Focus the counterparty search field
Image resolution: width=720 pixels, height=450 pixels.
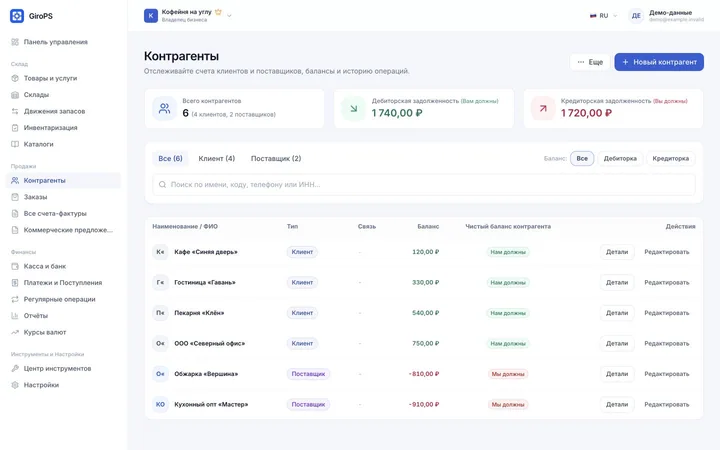click(x=424, y=185)
